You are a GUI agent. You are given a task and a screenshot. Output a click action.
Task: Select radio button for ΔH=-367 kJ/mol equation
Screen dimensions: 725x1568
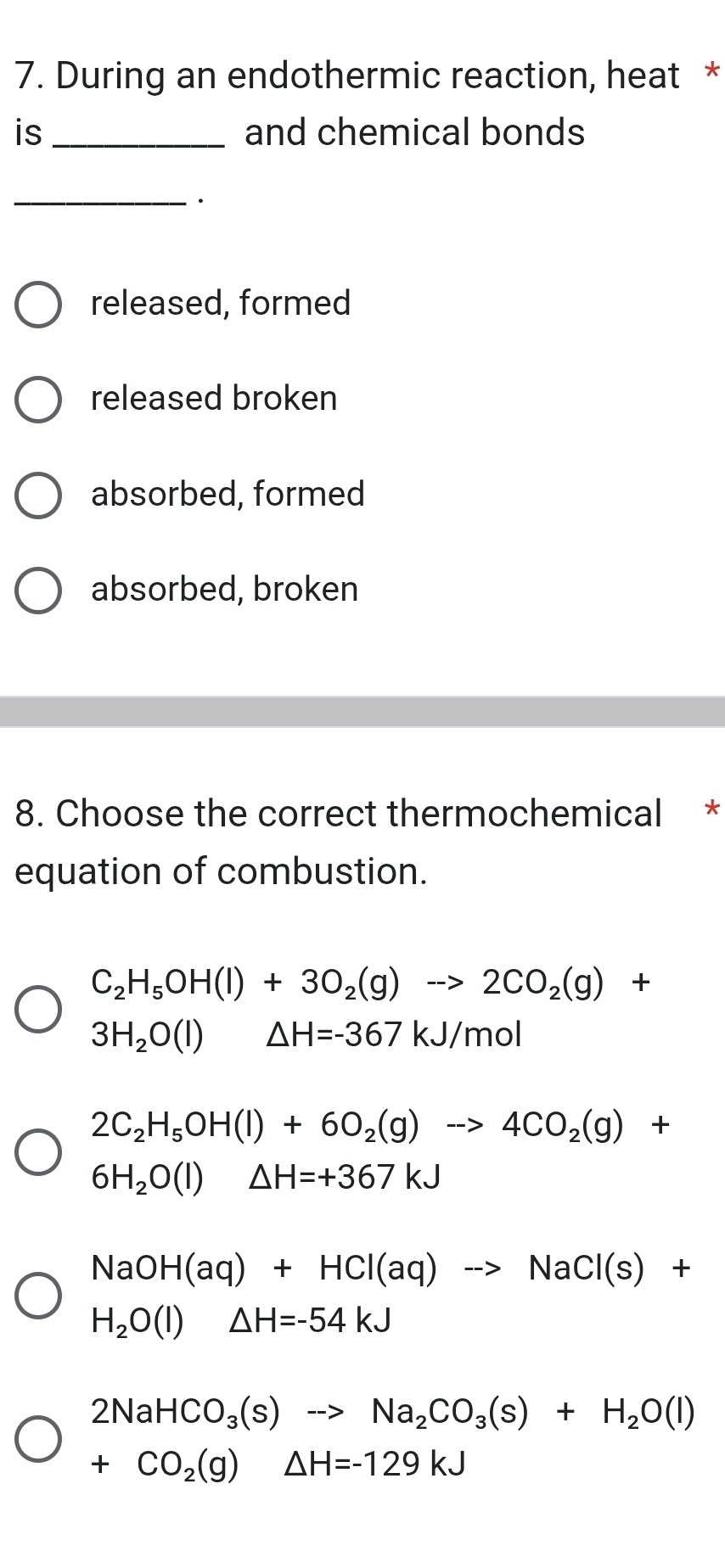pos(38,1009)
